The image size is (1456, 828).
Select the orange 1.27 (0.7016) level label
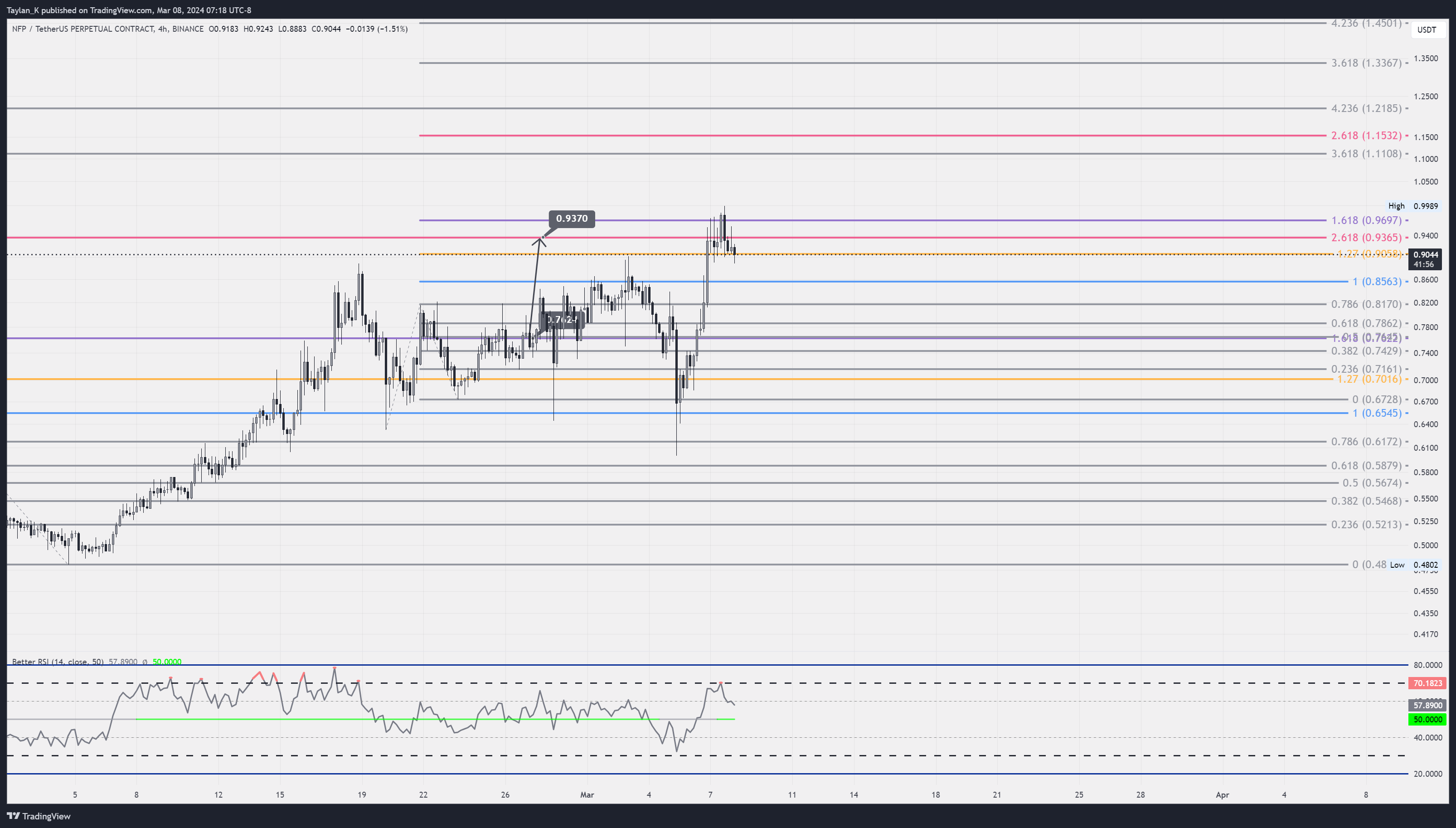[1369, 379]
